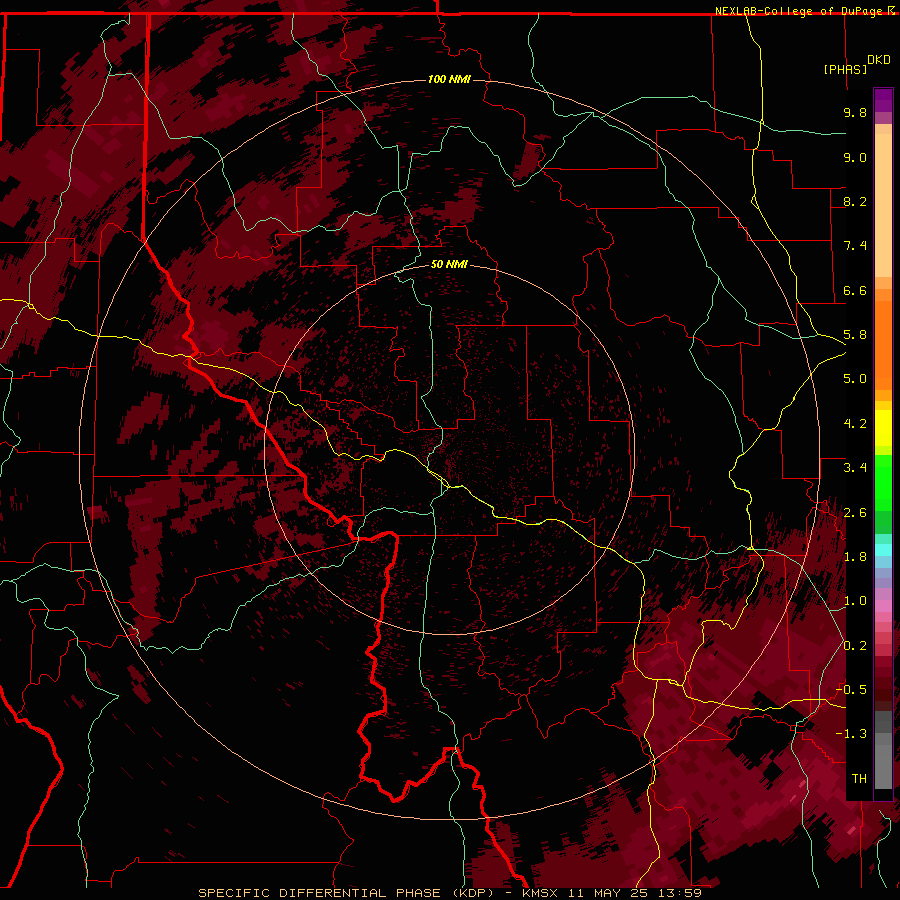
Task: Click the 5.8 color scale value
Action: tap(855, 335)
